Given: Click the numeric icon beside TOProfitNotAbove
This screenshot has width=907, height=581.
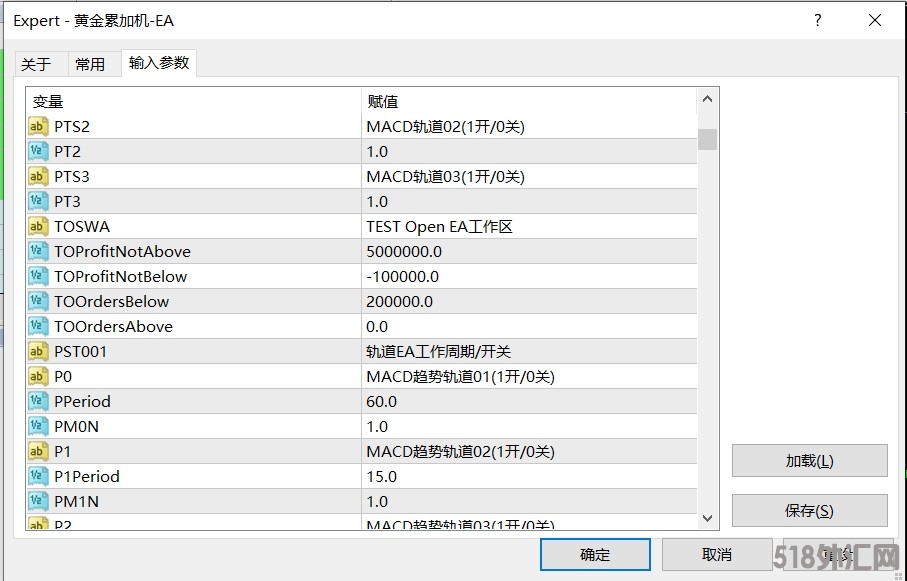Looking at the screenshot, I should point(38,252).
